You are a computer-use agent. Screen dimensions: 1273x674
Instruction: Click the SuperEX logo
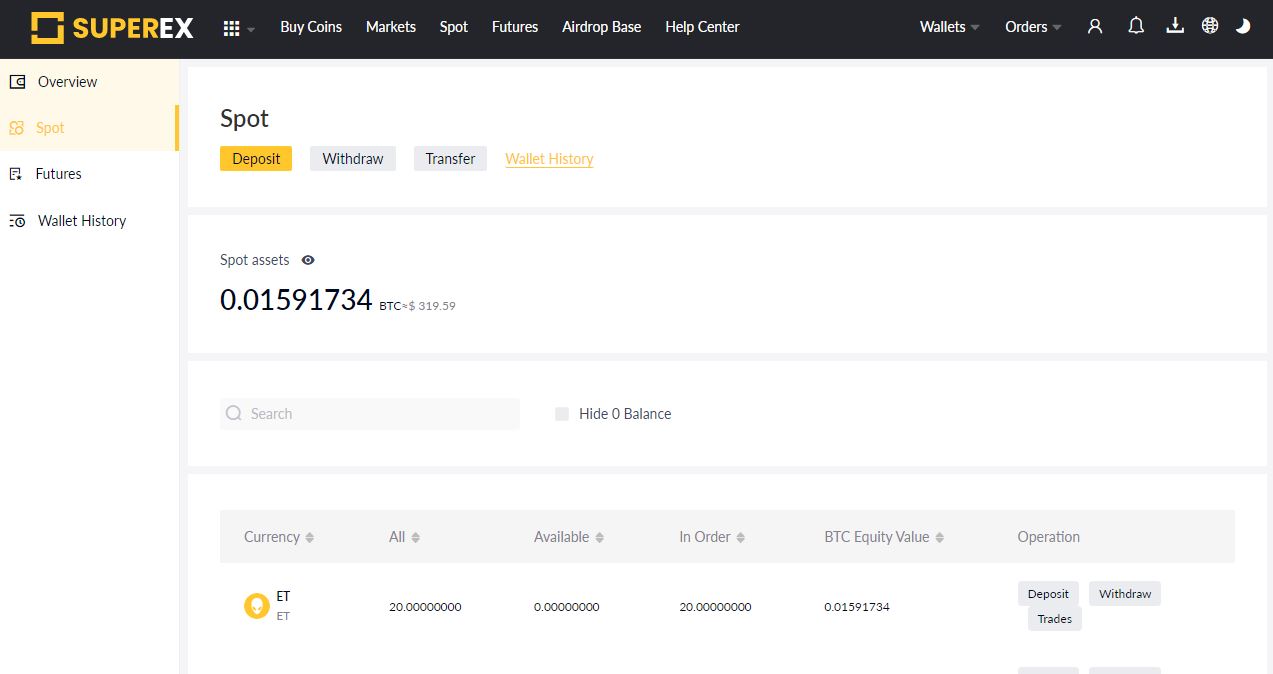(112, 28)
